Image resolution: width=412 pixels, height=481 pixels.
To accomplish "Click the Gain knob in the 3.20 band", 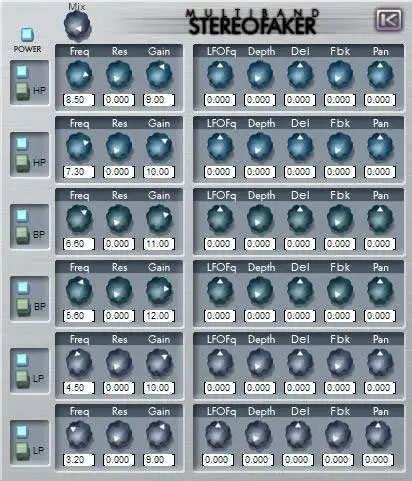I will pos(159,435).
